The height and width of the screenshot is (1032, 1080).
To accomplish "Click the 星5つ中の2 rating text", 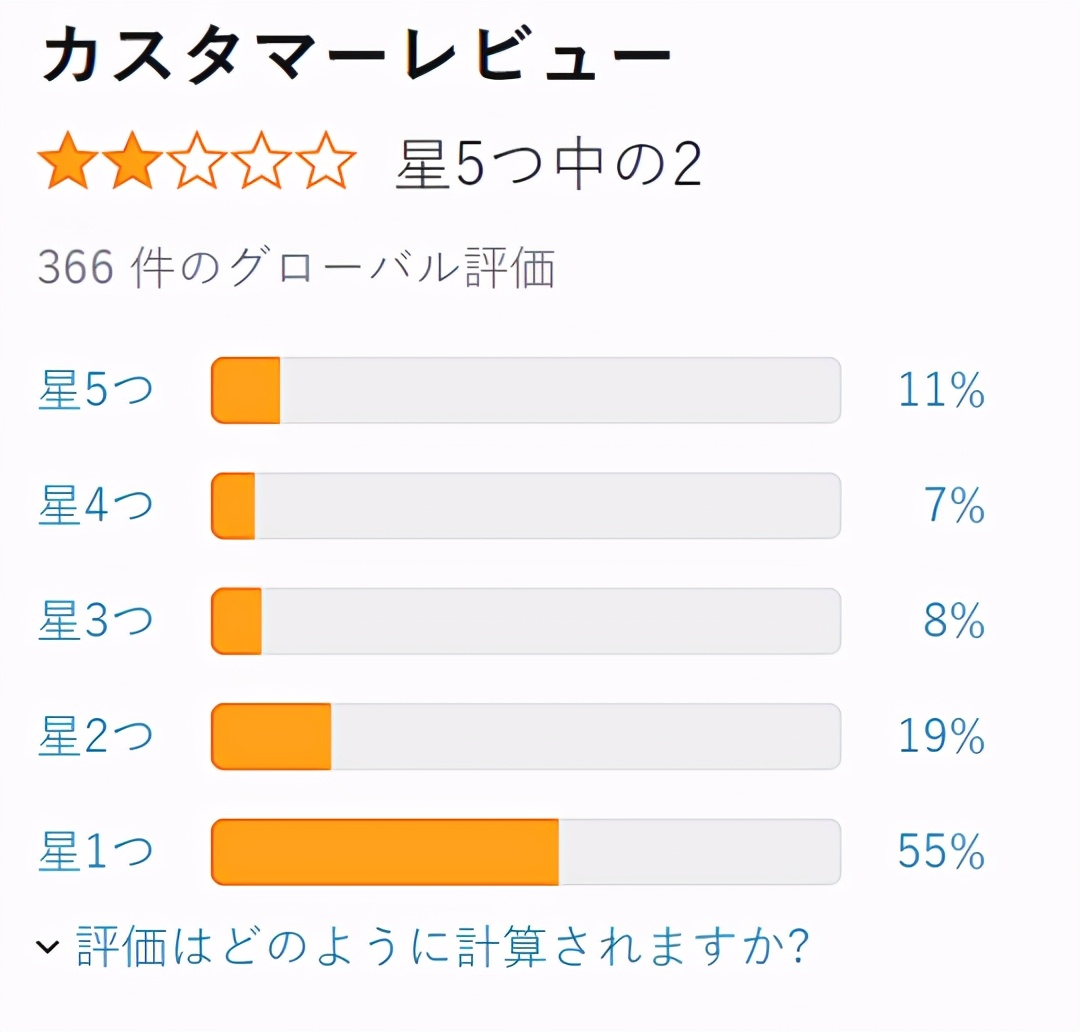I will pos(549,164).
